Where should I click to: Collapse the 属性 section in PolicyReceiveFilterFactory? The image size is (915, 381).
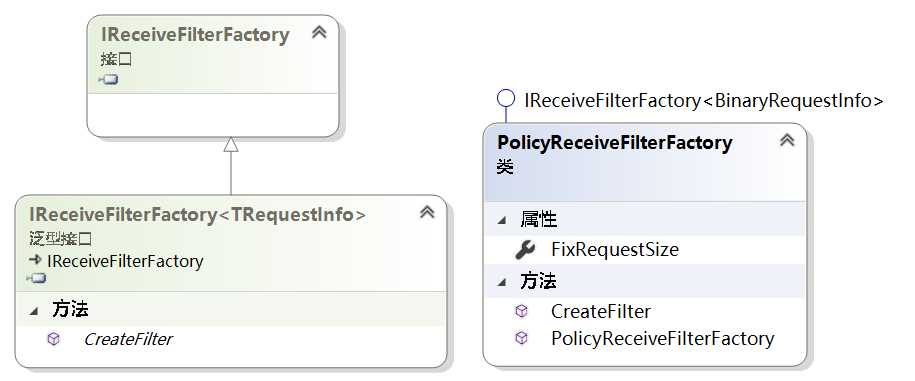(x=501, y=220)
